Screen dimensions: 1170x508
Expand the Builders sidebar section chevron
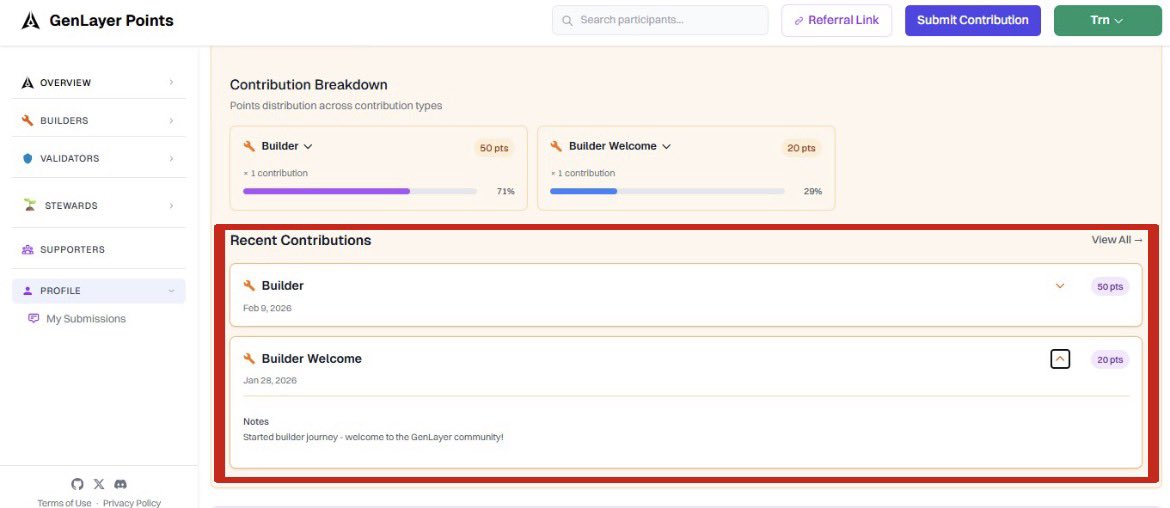click(x=171, y=121)
